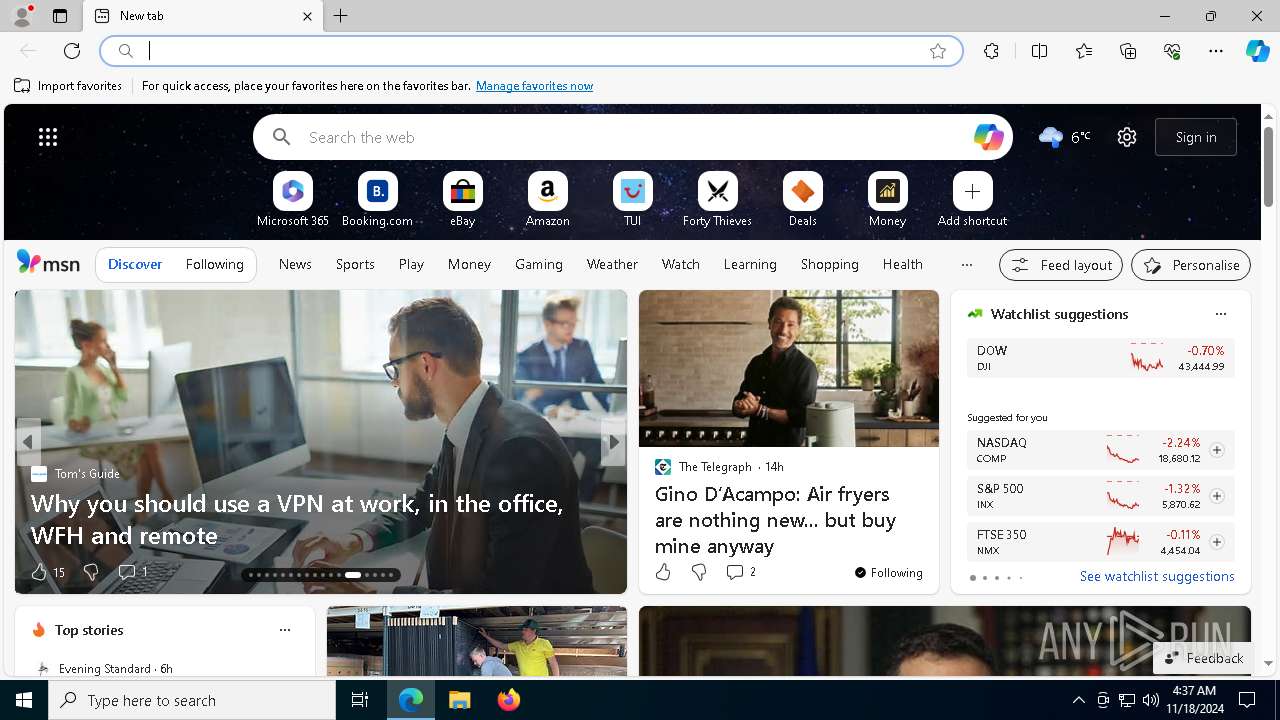The width and height of the screenshot is (1280, 720).
Task: Focus the Search the web box
Action: click(x=632, y=137)
